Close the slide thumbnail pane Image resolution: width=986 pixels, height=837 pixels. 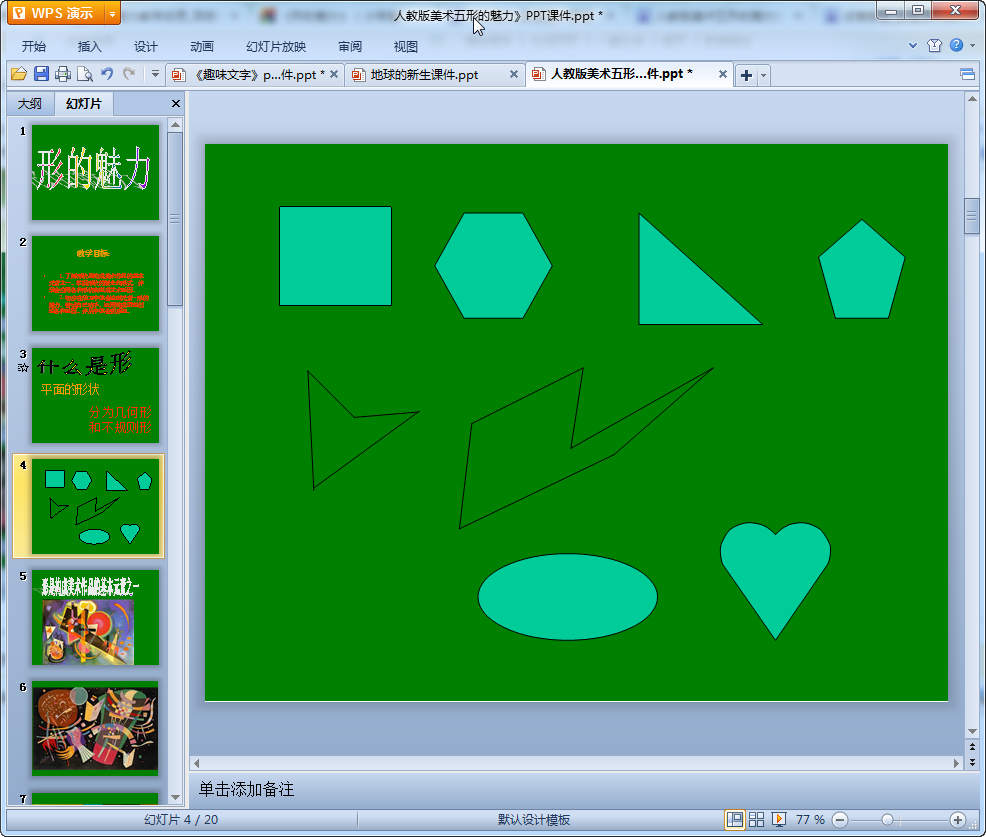tap(175, 104)
